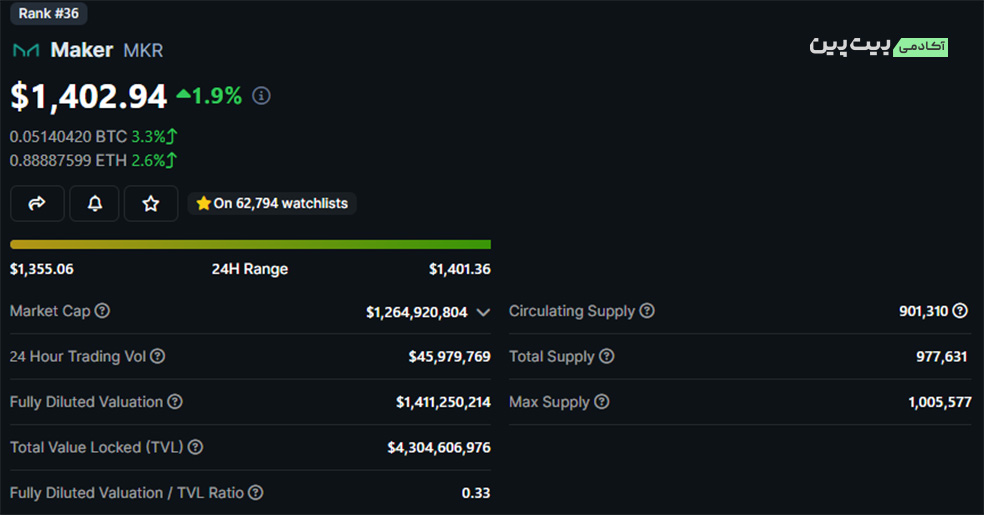Click the On 62,794 watchlists badge

[x=272, y=203]
